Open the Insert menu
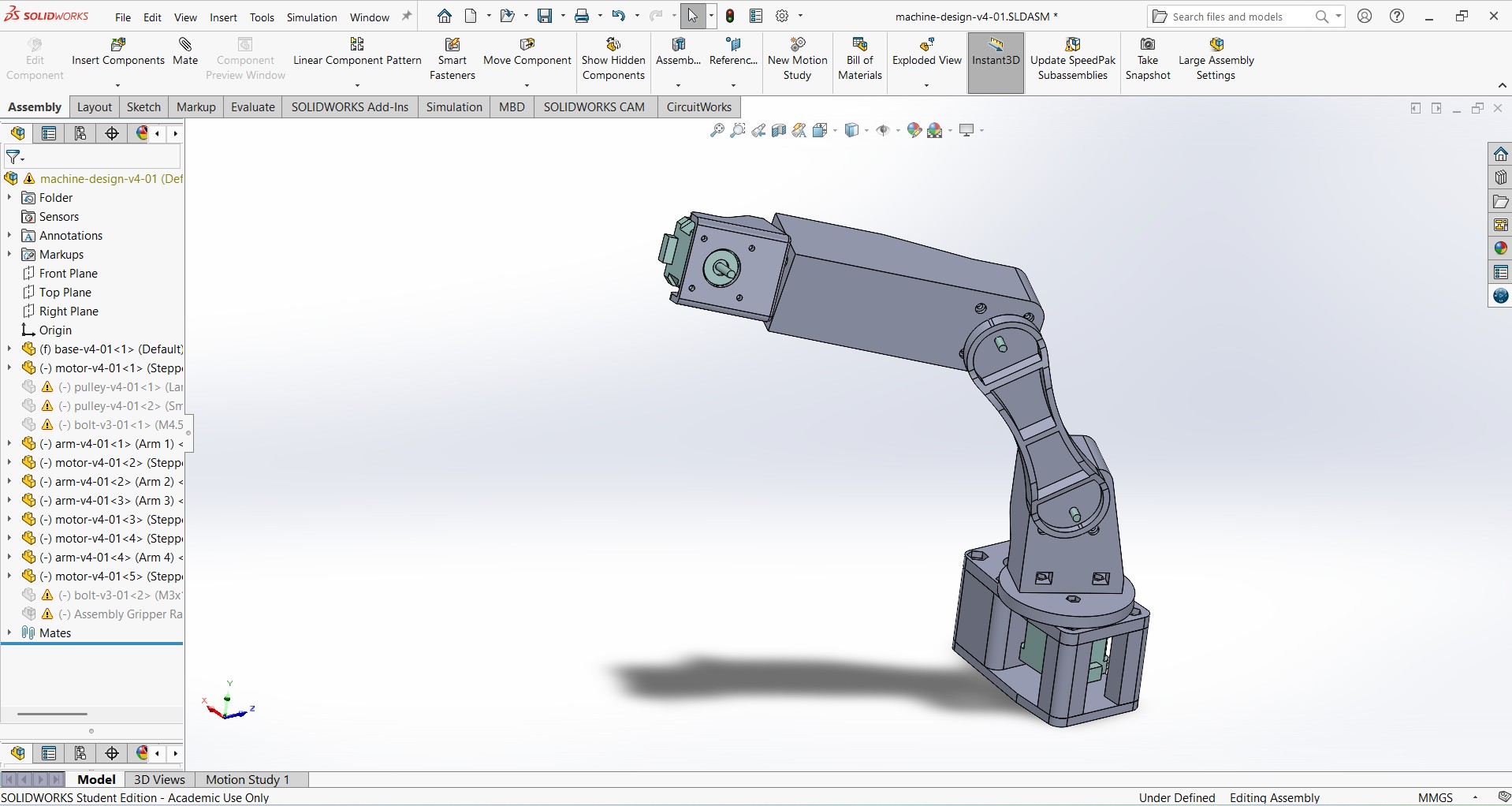 point(223,17)
